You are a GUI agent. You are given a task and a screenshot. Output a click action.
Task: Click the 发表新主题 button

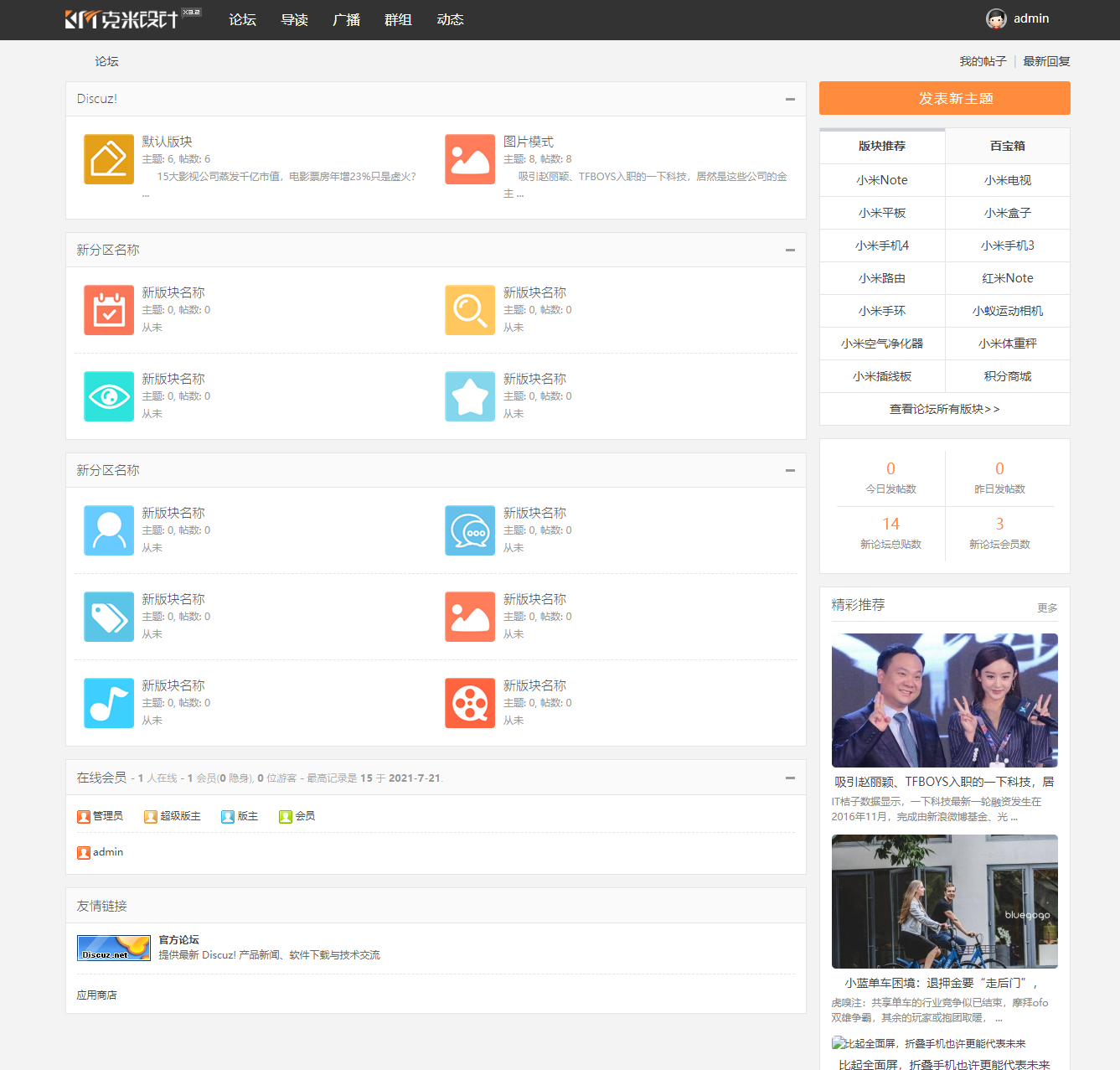coord(944,98)
